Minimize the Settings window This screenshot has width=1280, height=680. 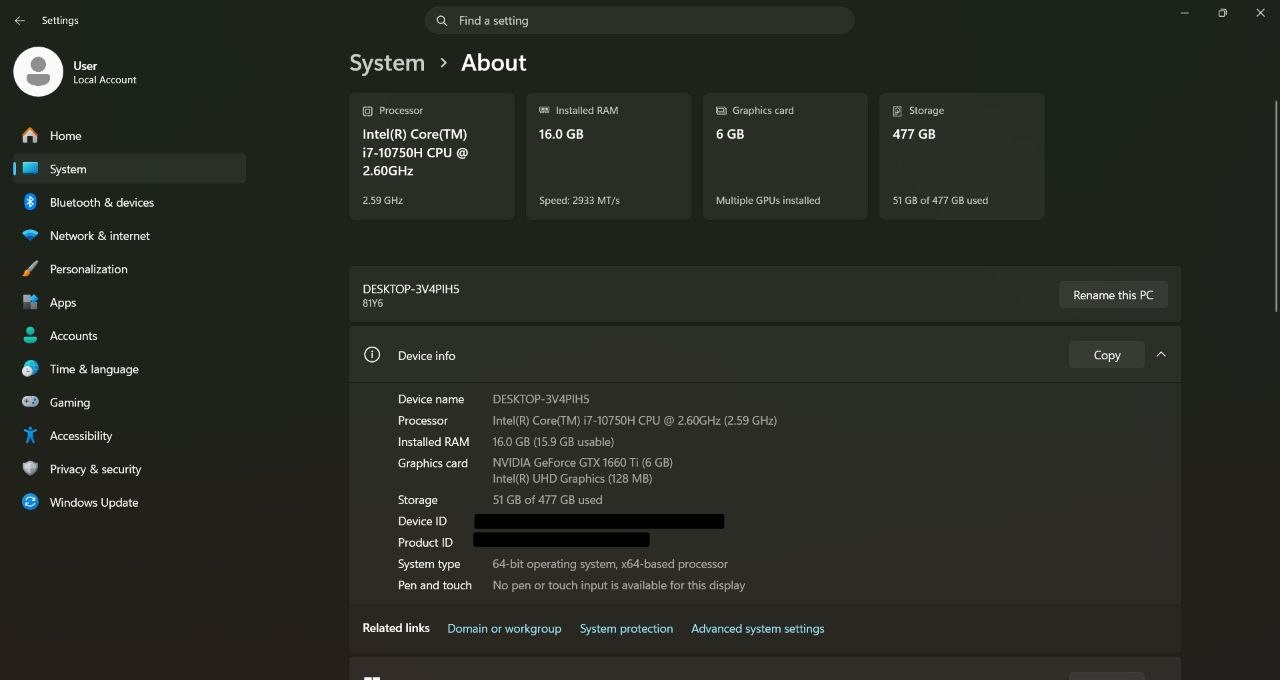click(x=1185, y=13)
